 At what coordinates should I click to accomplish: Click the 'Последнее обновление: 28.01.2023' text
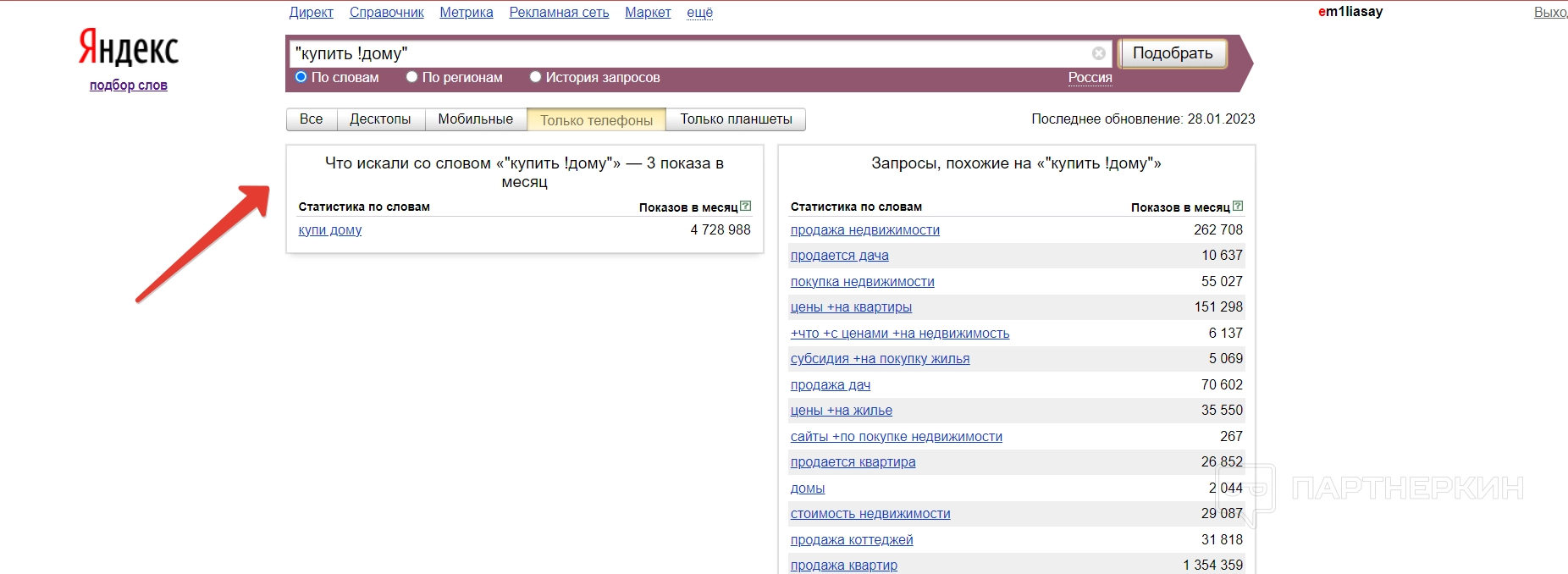coord(1143,119)
